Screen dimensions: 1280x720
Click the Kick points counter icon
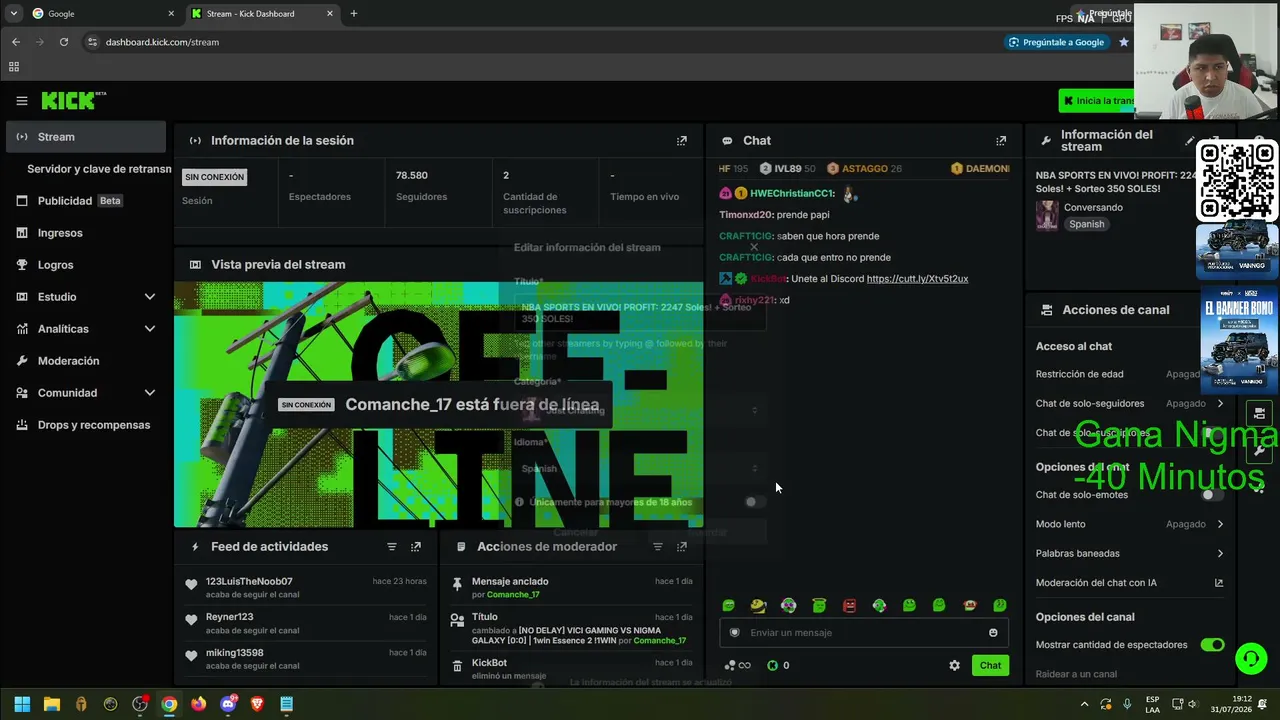(772, 665)
